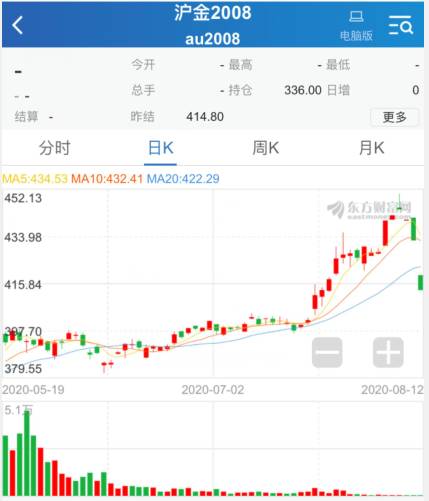Screen dimensions: 429x501
Task: Switch to the 分时 tab
Action: pos(55,148)
